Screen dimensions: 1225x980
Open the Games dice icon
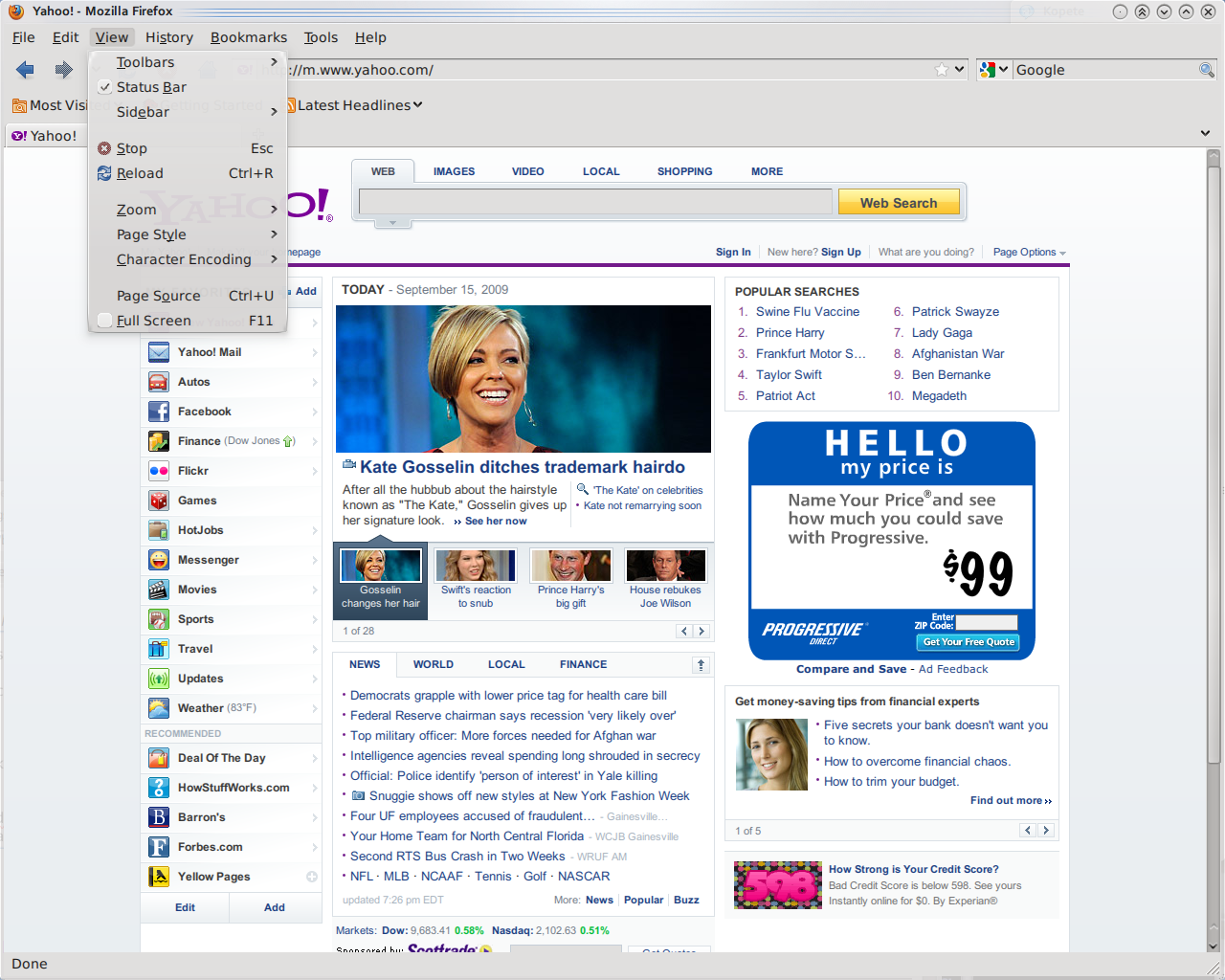(159, 501)
